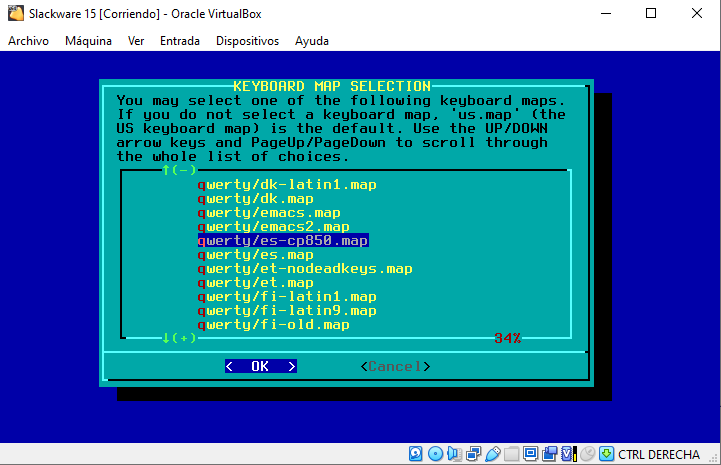721x465 pixels.
Task: Click the up-arrow scroll indicator above list
Action: pos(179,170)
